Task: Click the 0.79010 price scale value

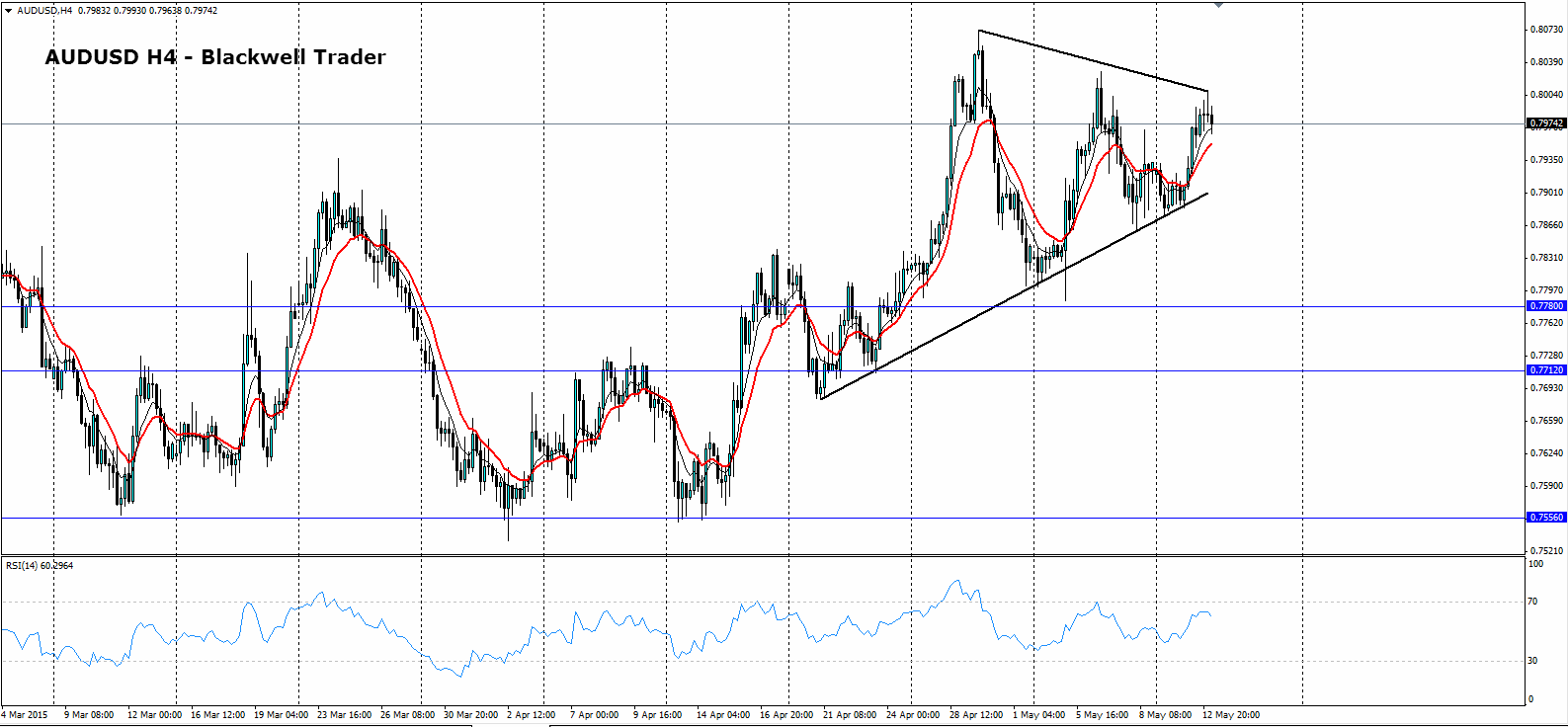Action: point(1546,193)
